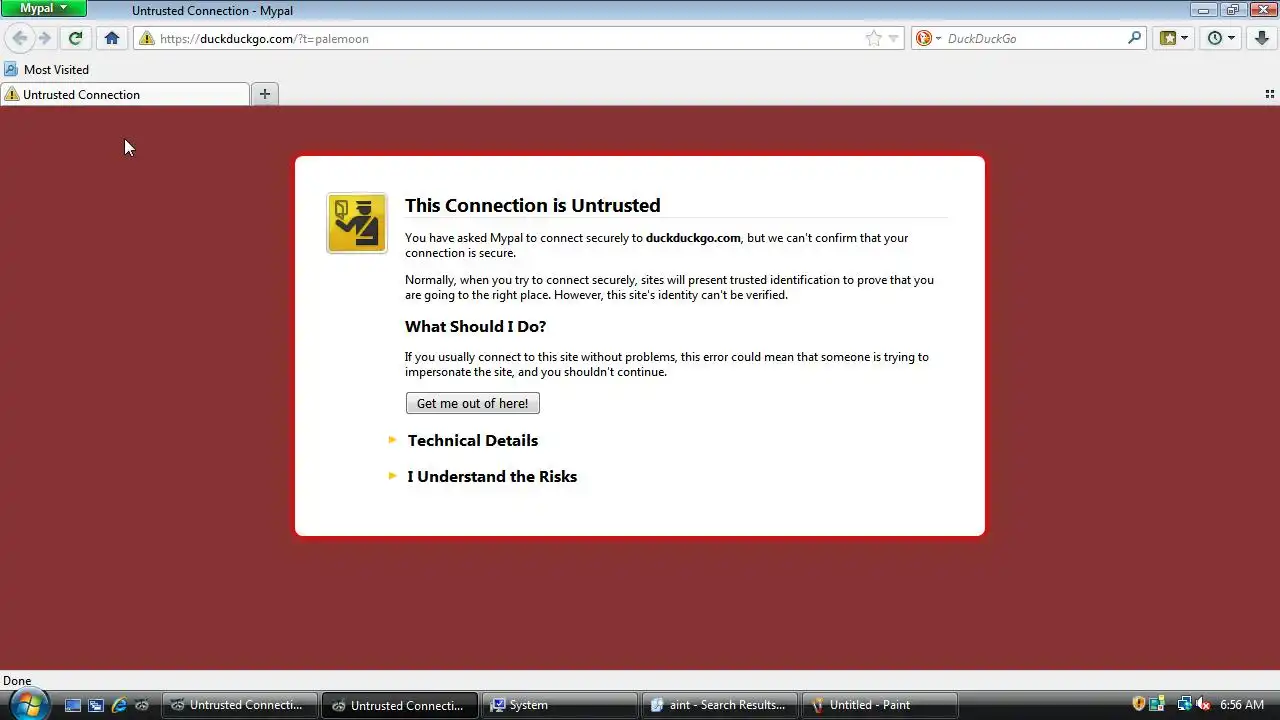Click the 'What Should I Do?' heading
The width and height of the screenshot is (1280, 720).
point(475,326)
